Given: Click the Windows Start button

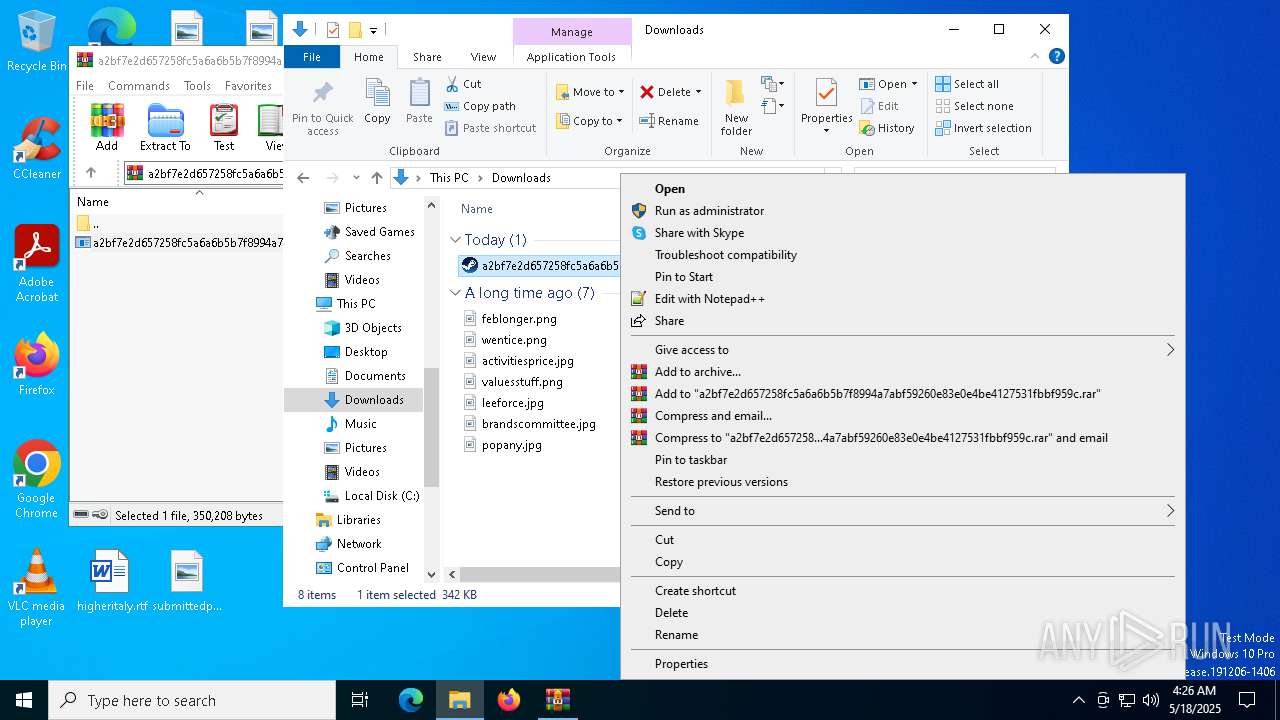Looking at the screenshot, I should 24,701.
